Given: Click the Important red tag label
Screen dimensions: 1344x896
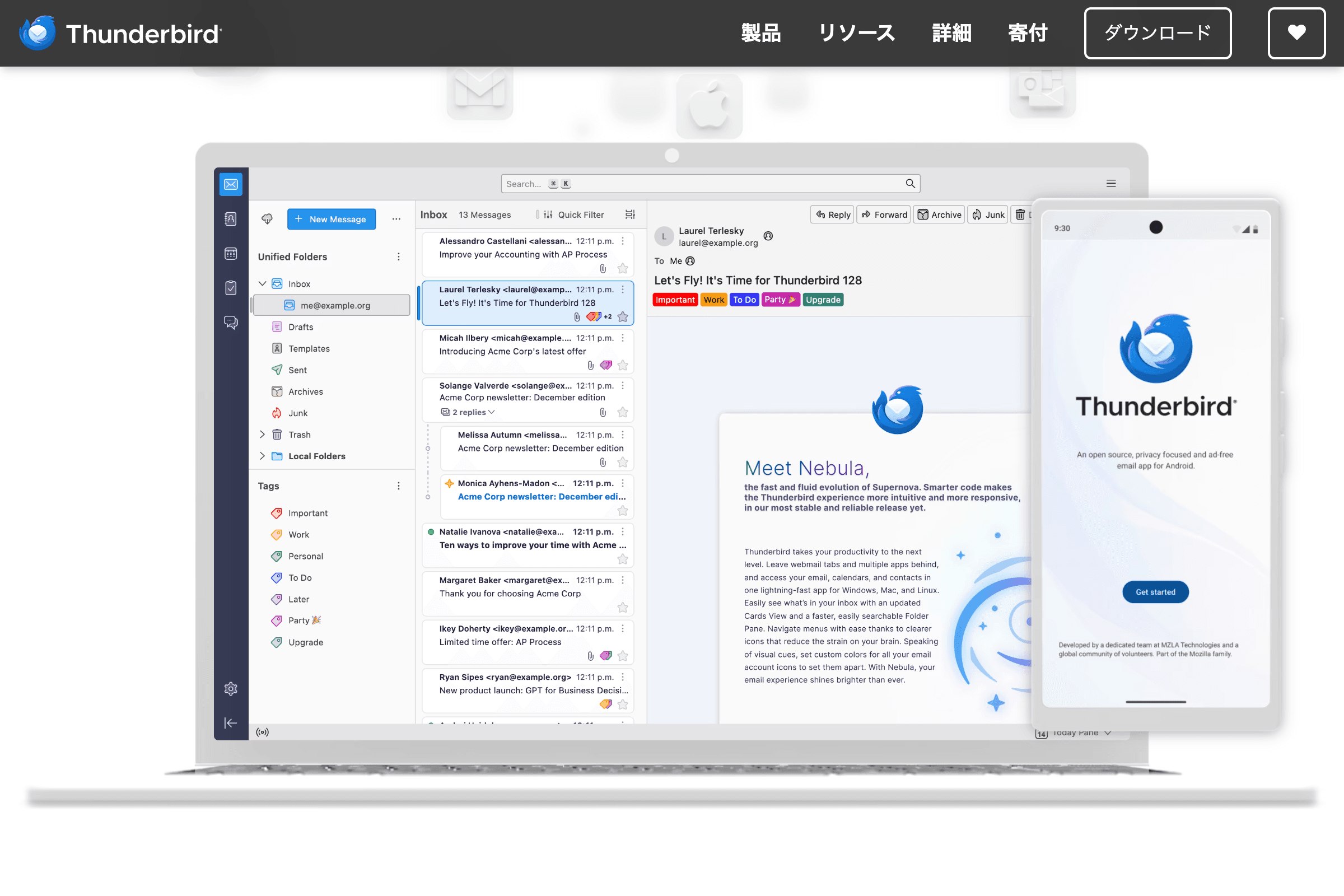Looking at the screenshot, I should (675, 300).
